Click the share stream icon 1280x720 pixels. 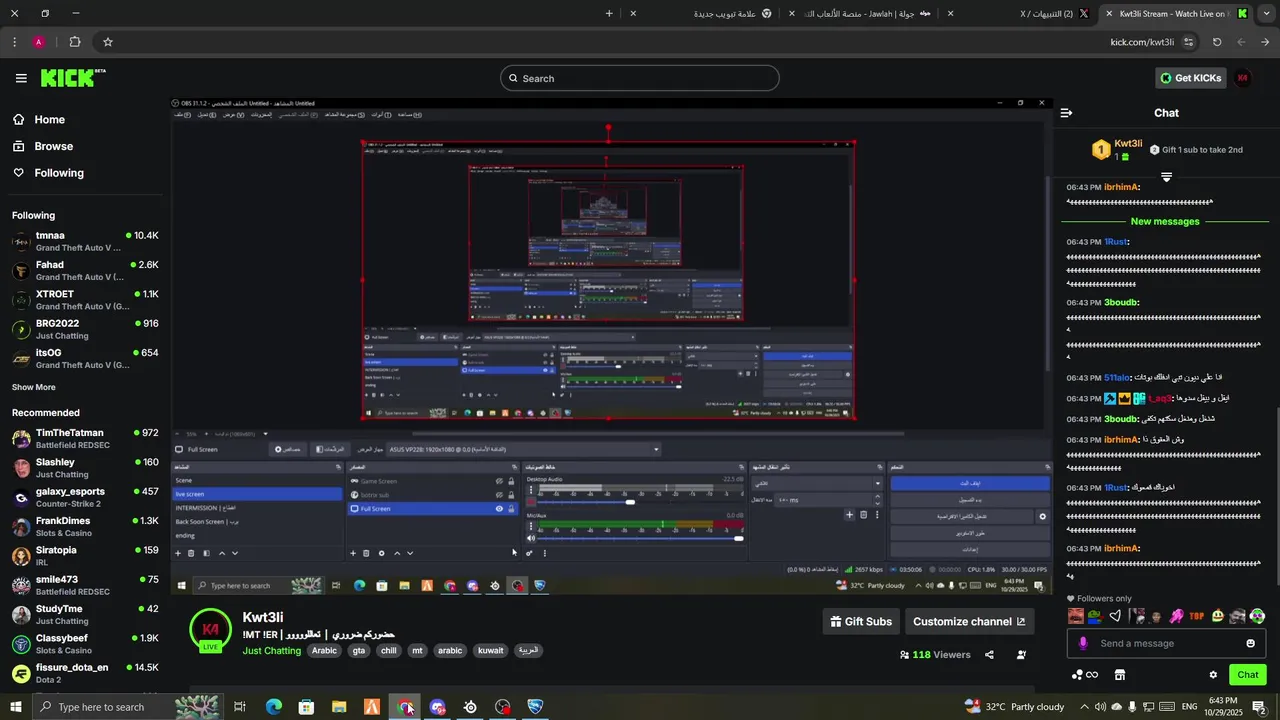click(989, 655)
